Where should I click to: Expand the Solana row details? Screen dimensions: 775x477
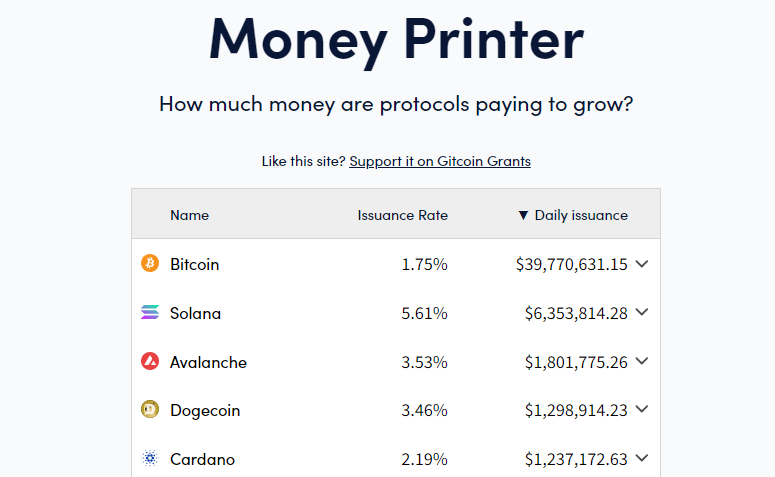point(642,312)
